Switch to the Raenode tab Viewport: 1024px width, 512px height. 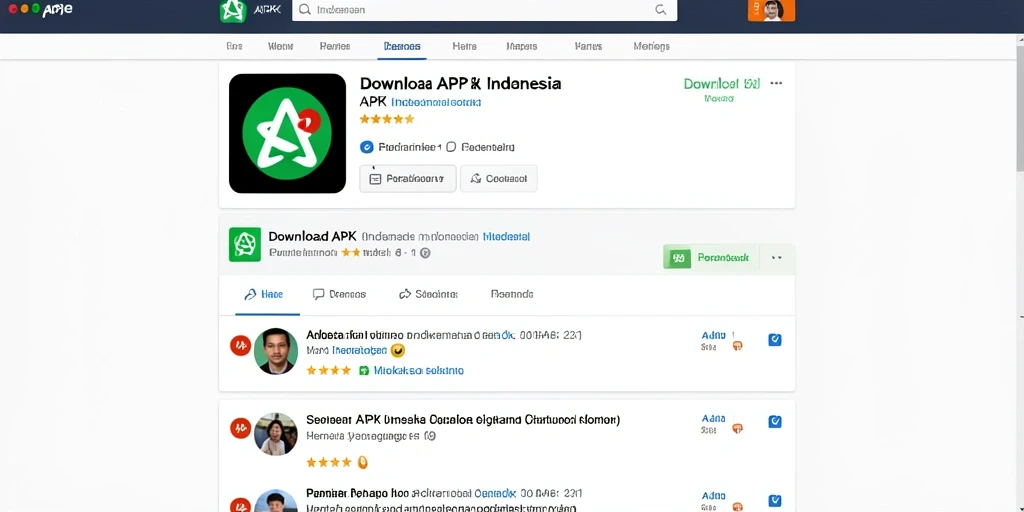tap(512, 295)
